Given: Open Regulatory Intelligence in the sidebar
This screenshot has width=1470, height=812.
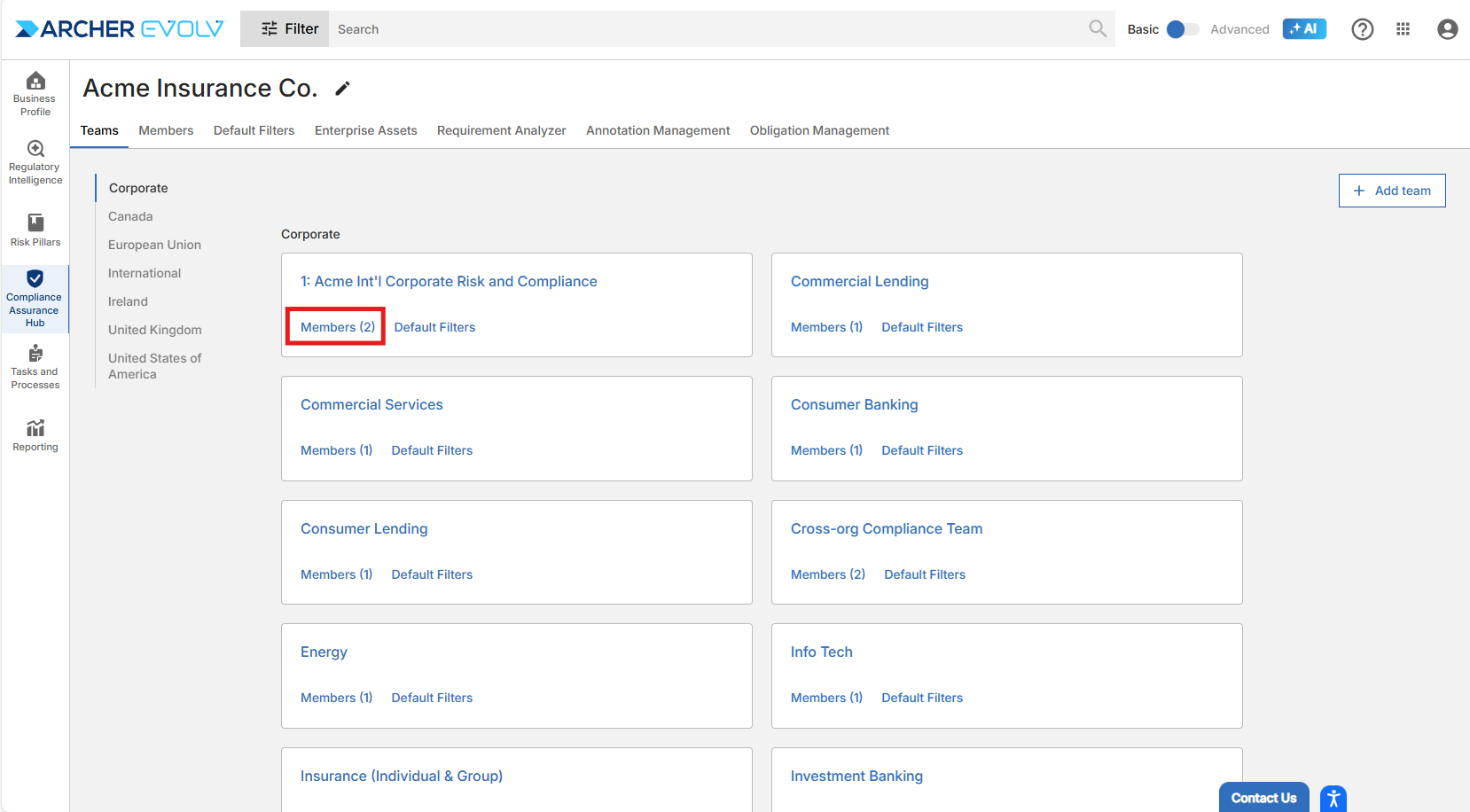Looking at the screenshot, I should coord(35,161).
